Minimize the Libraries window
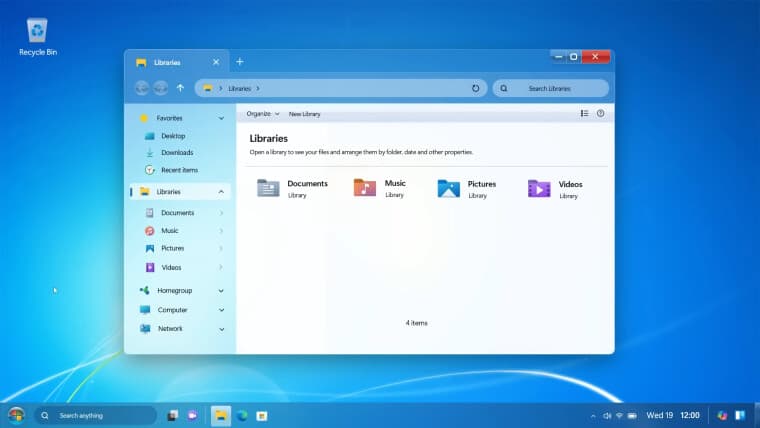760x428 pixels. (558, 57)
